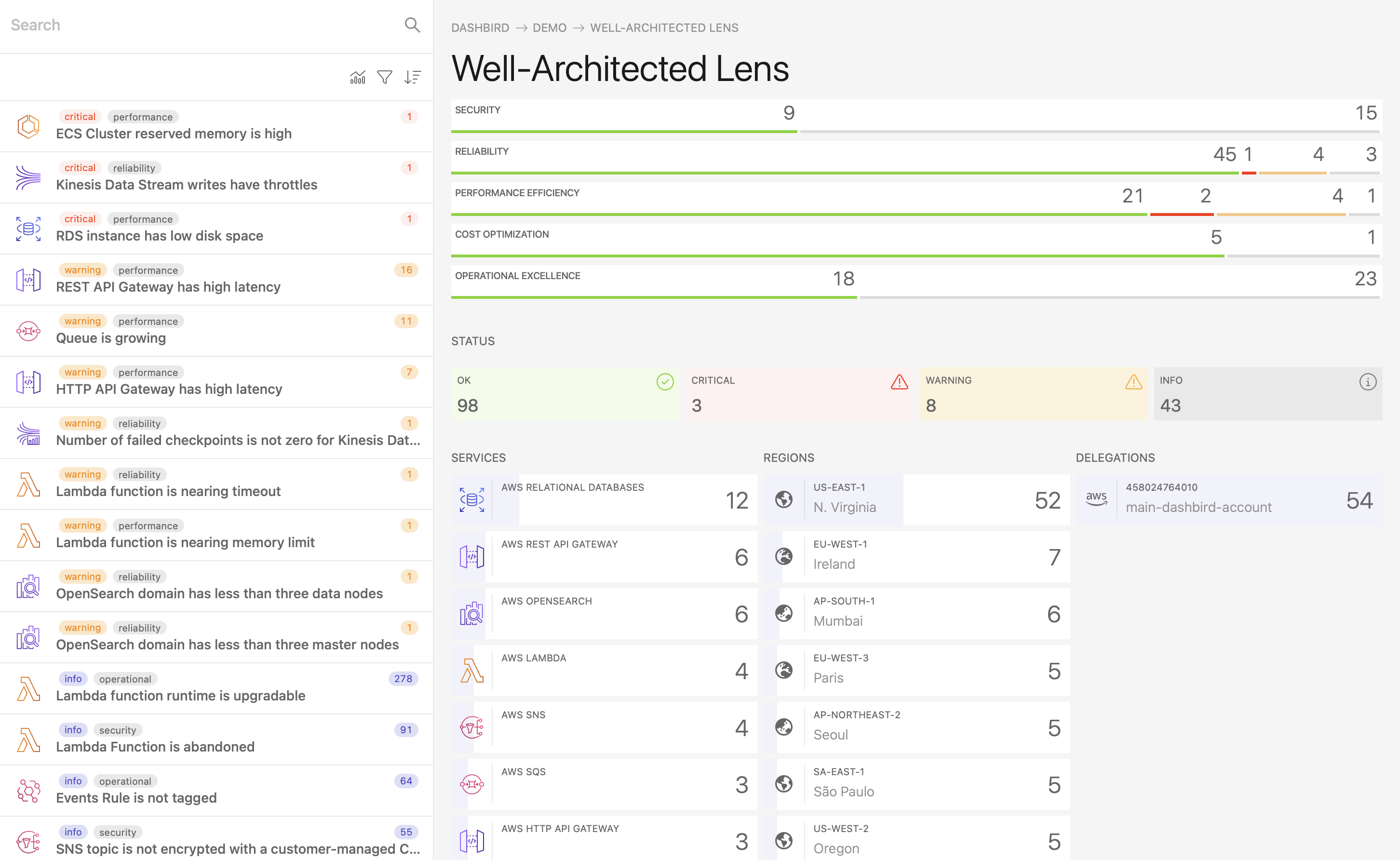The width and height of the screenshot is (1400, 860).
Task: Select the SECURITY pillar bar
Action: (x=916, y=117)
